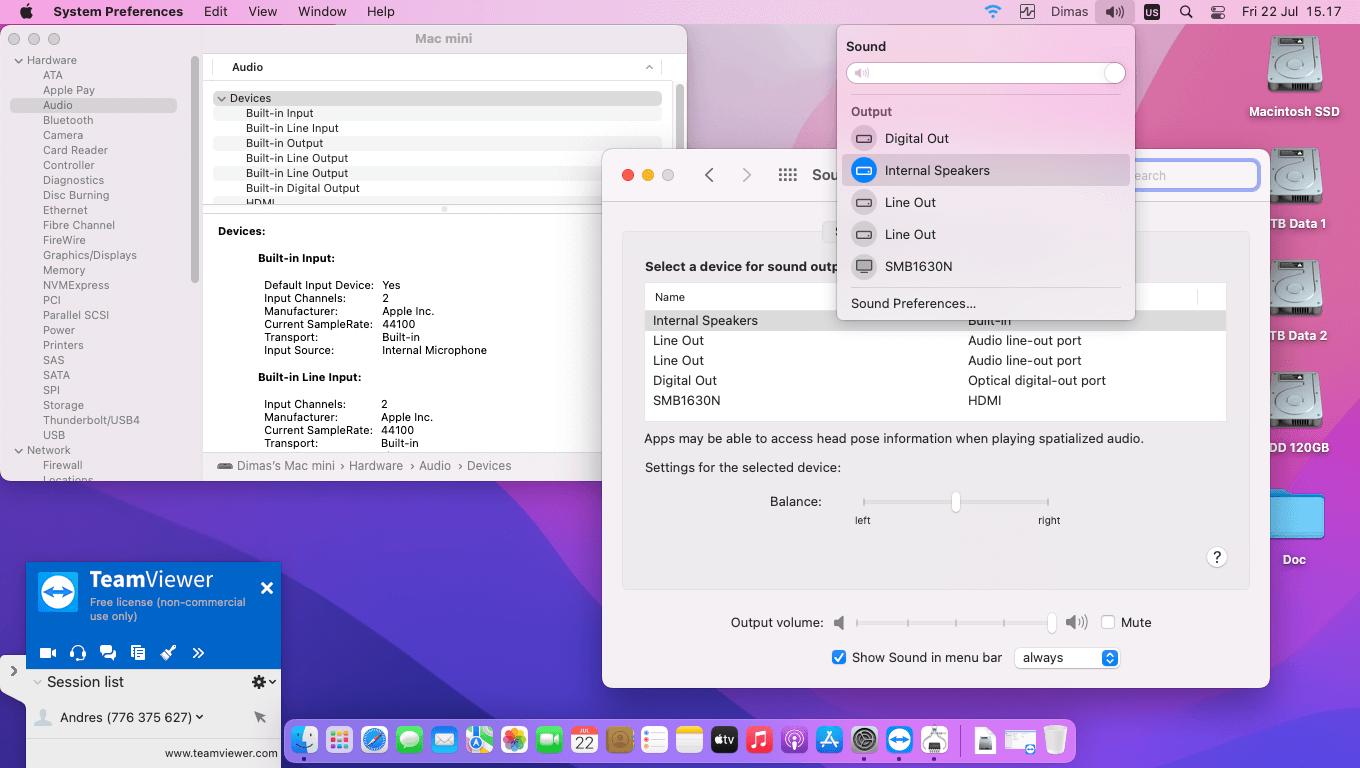Enable the Mute checkbox
1360x768 pixels.
(x=1108, y=622)
